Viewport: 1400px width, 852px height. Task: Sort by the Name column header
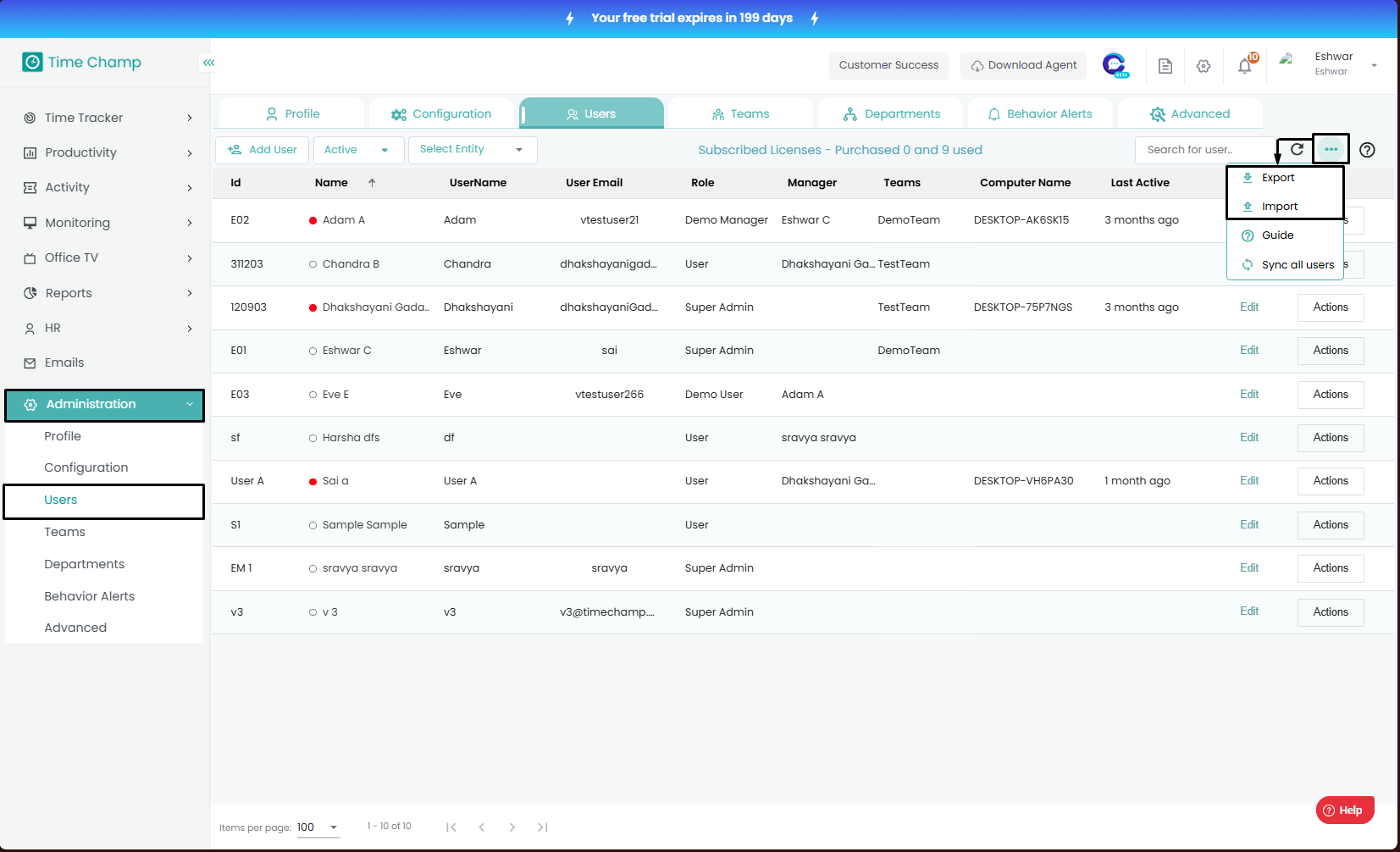(331, 183)
